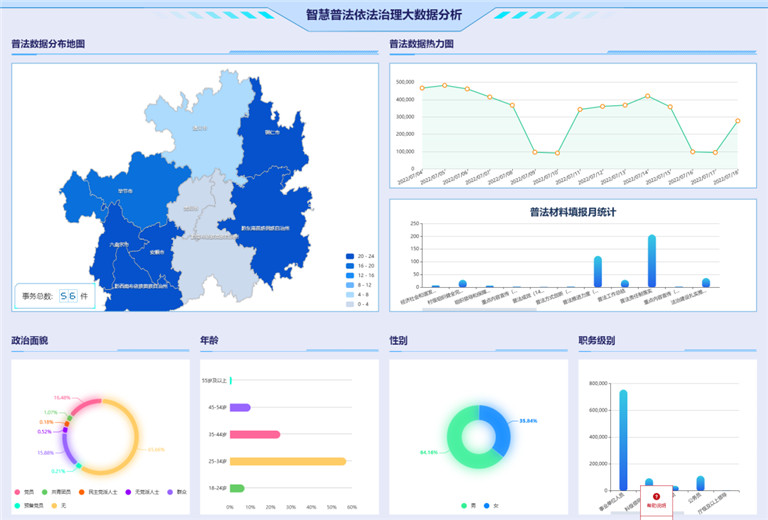Toggle the 共青团员 legend item
768x520 pixels.
(56, 492)
